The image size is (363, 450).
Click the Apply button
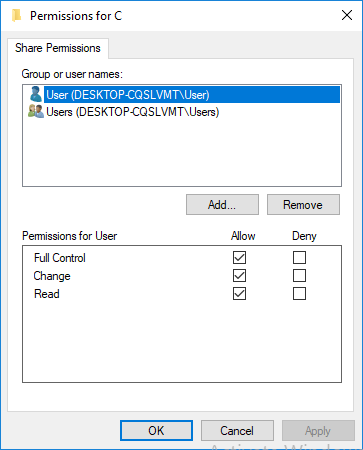(318, 431)
